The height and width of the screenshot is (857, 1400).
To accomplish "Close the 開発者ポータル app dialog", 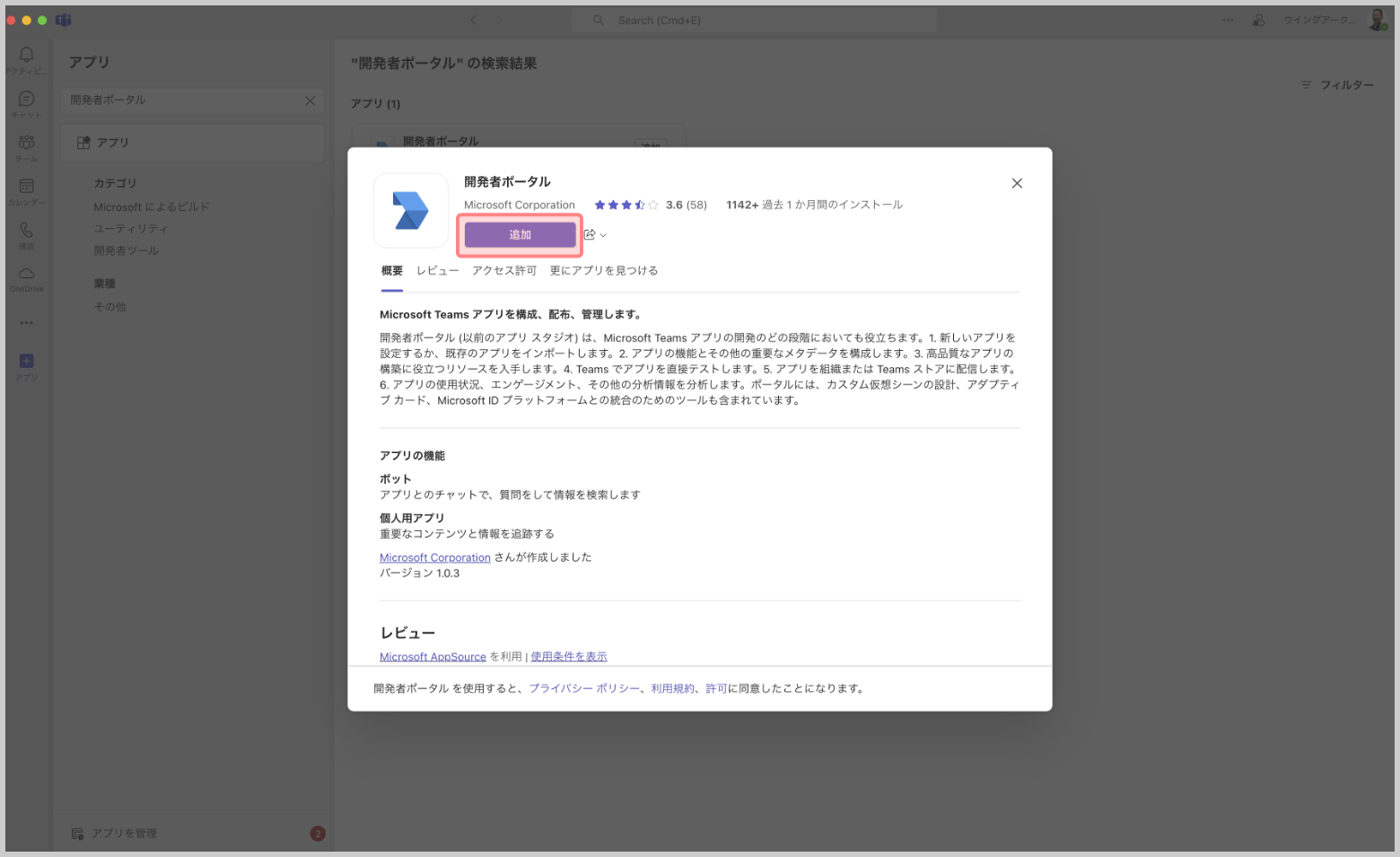I will click(1017, 183).
